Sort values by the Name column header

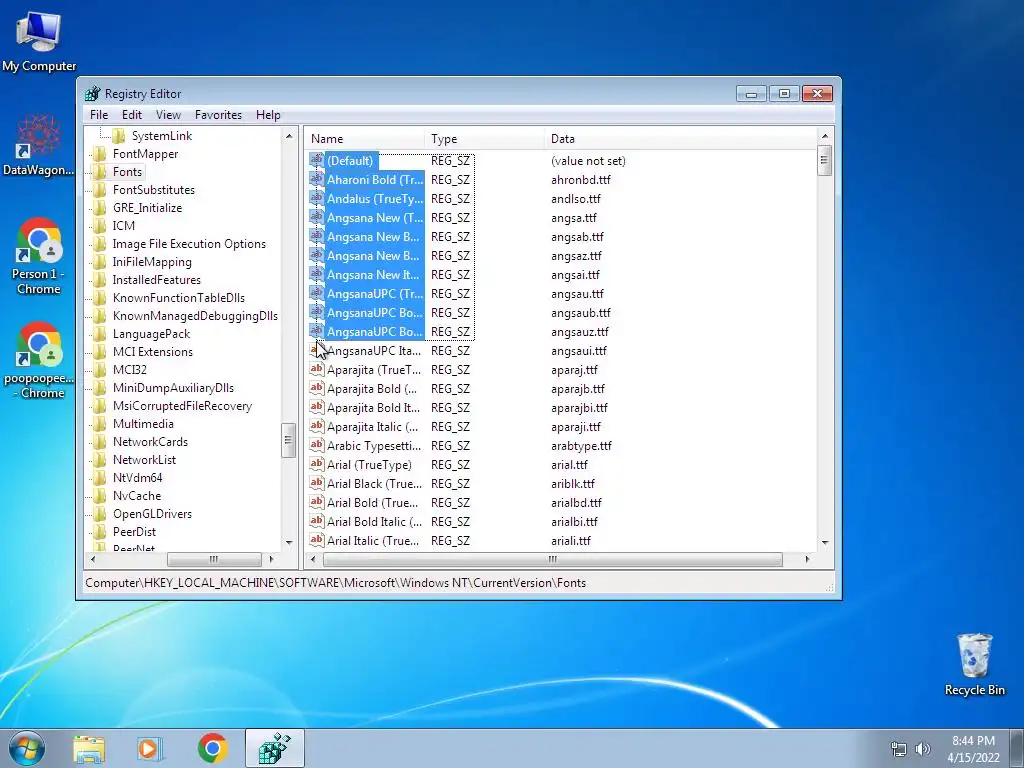(x=364, y=139)
